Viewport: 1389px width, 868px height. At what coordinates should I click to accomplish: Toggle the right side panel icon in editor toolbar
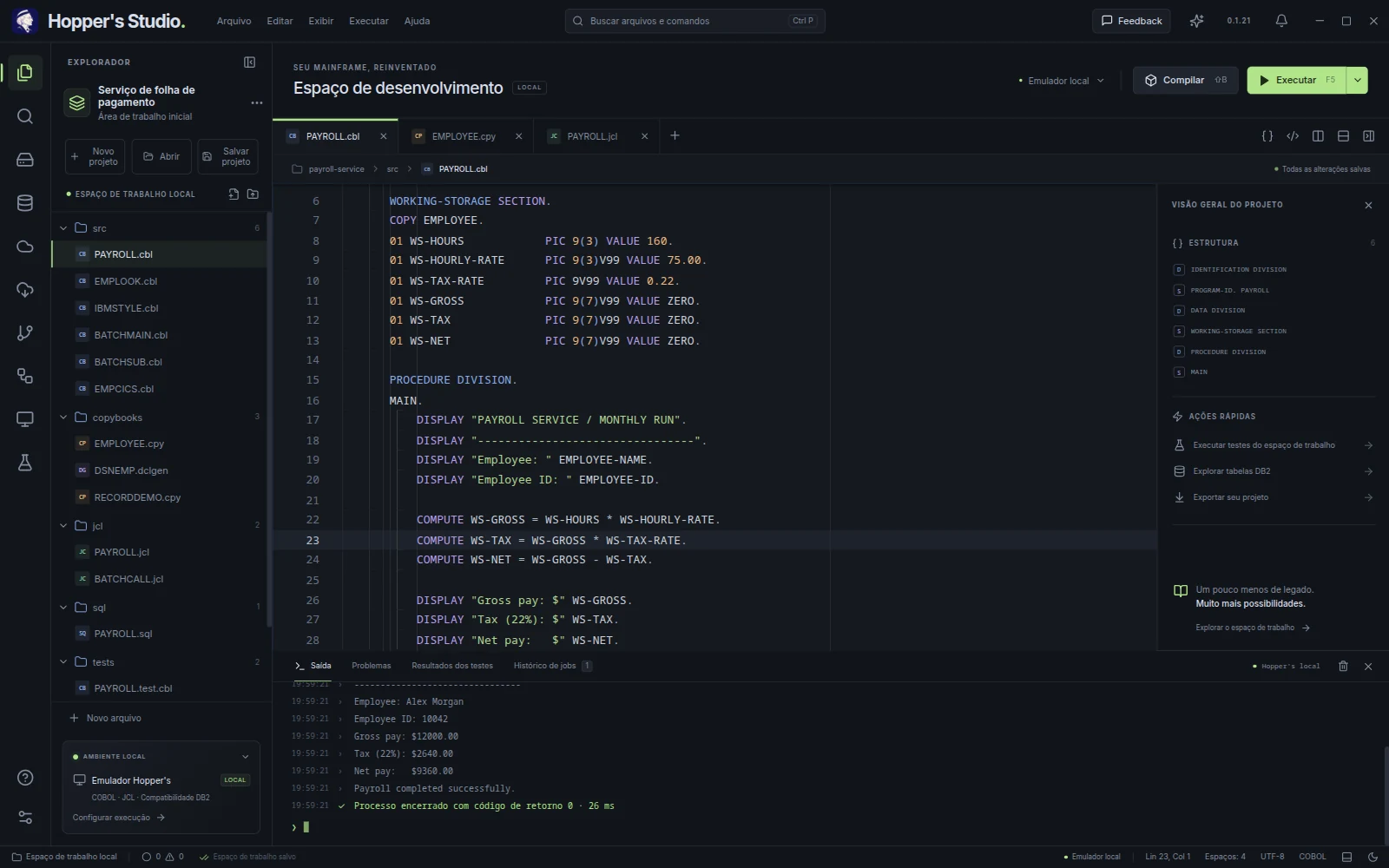[x=1368, y=136]
